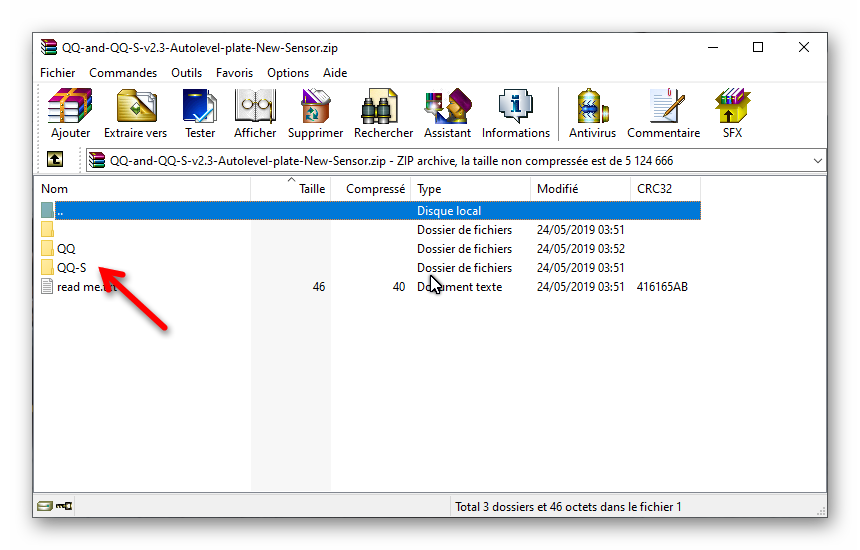This screenshot has width=860, height=550.
Task: Click the Extraire vers toolbar icon
Action: [x=135, y=113]
